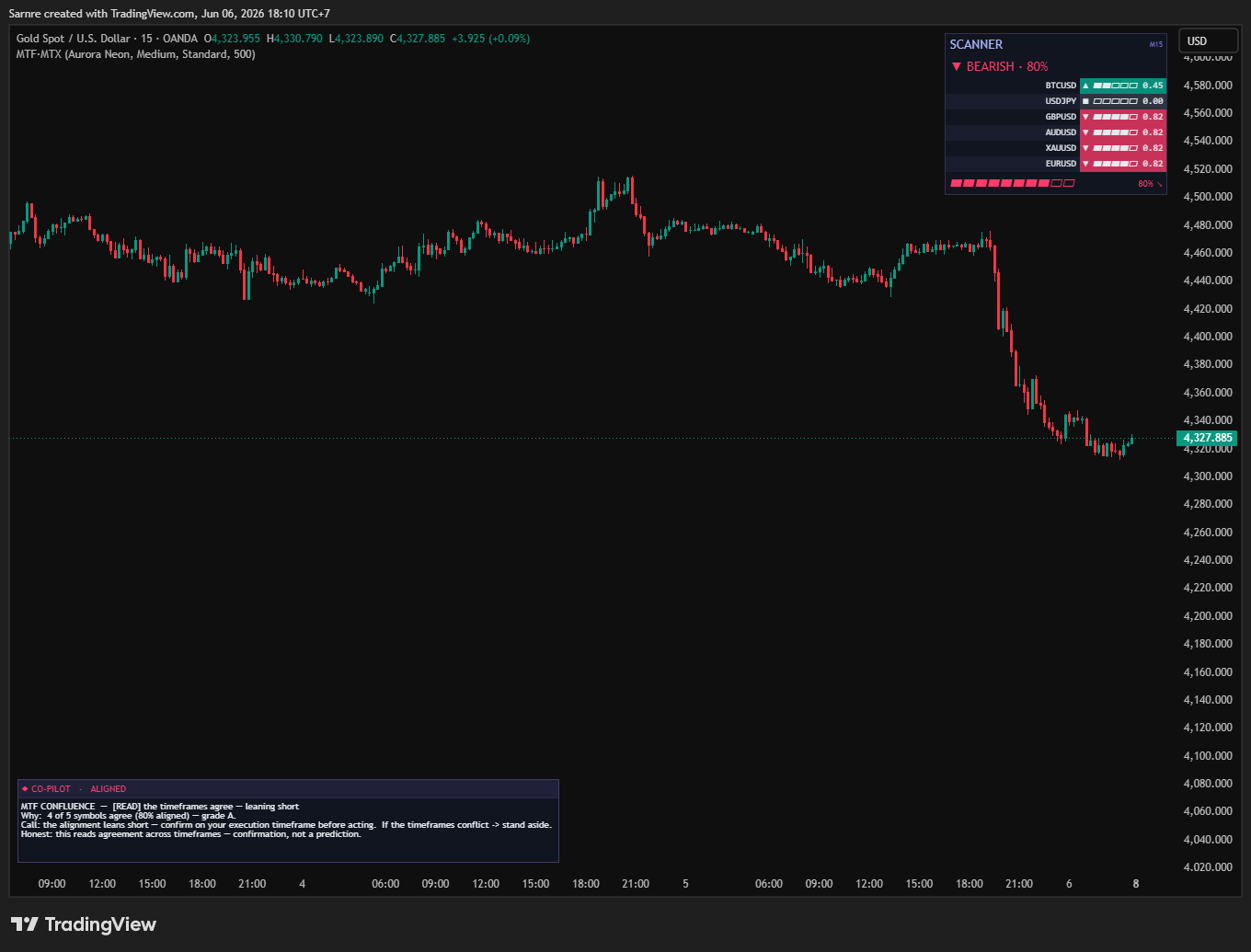Click the snapshot credit text 'Sarnre created with TradingView.com'
This screenshot has width=1251, height=952.
[102, 14]
